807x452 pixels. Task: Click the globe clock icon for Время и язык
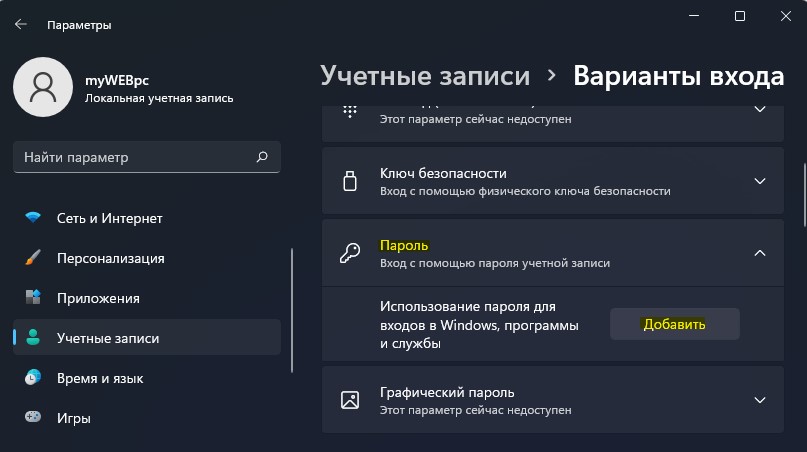click(33, 377)
